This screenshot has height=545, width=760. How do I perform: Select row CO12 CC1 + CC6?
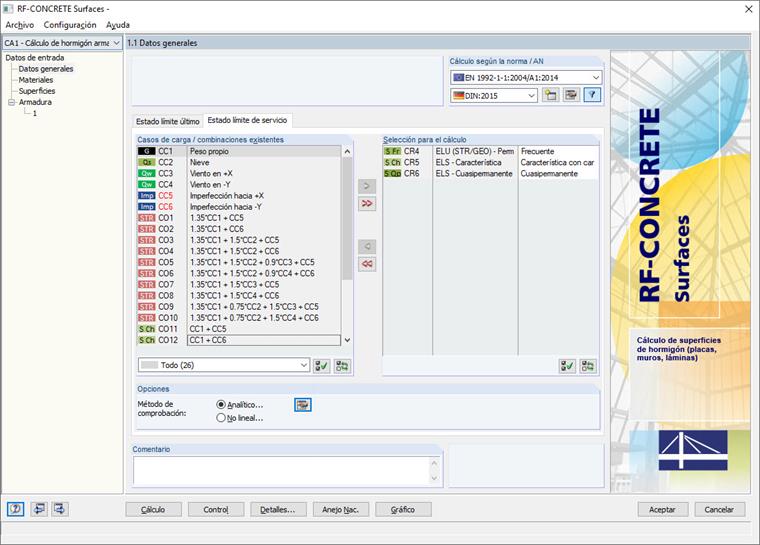pyautogui.click(x=239, y=340)
